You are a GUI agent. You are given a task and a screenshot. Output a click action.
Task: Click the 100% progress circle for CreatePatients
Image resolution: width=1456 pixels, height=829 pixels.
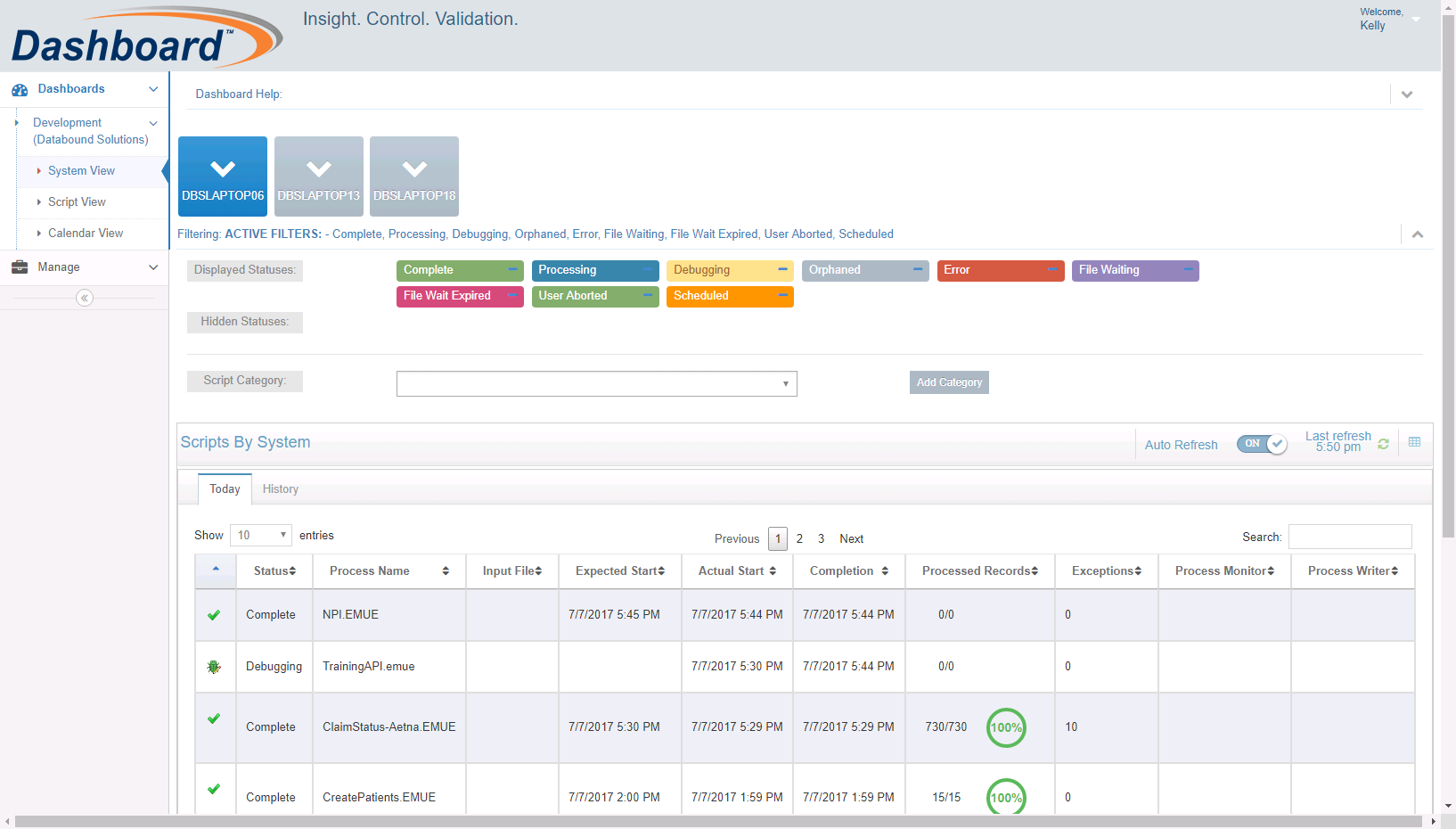pyautogui.click(x=1006, y=796)
